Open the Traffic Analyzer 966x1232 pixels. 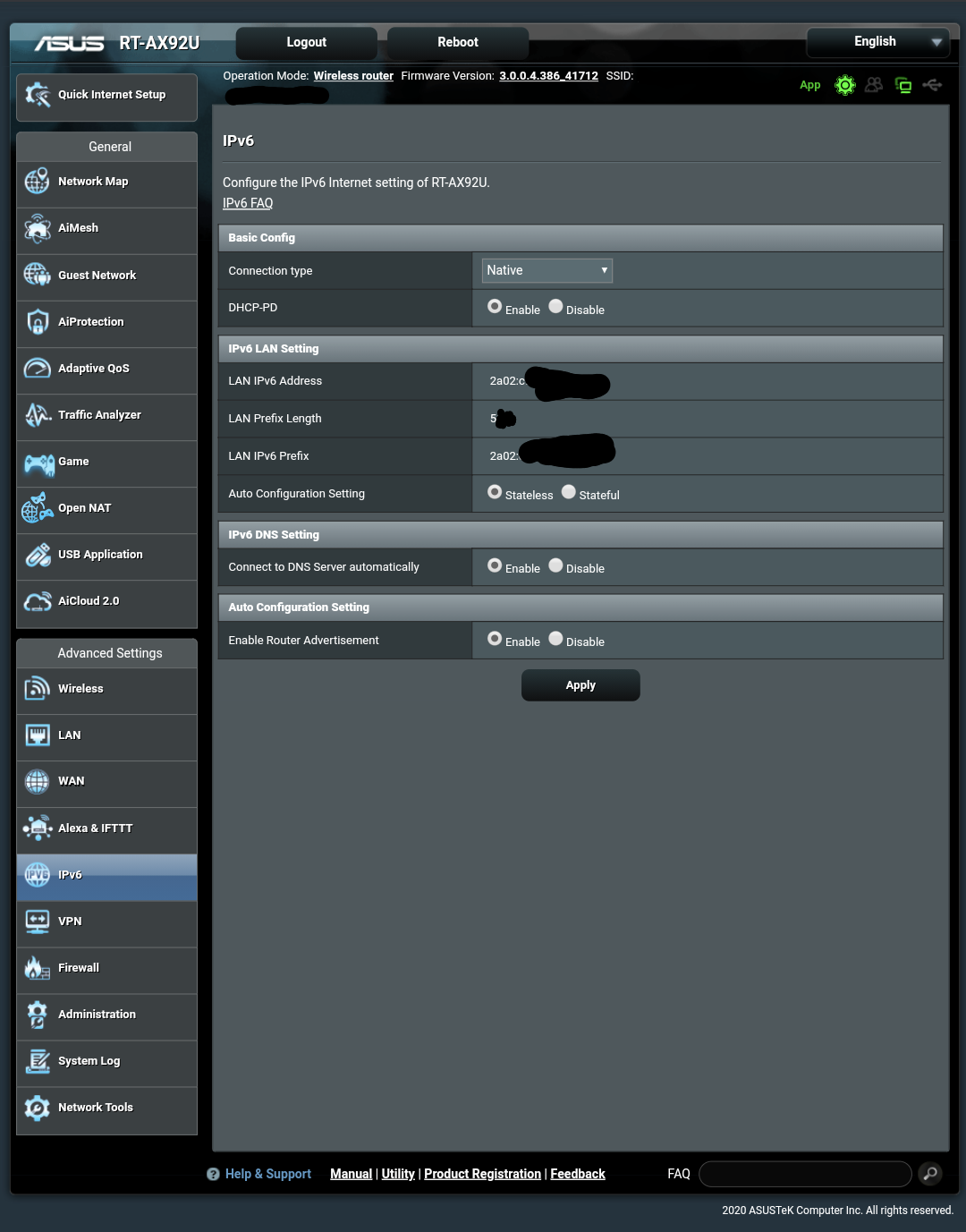coord(98,415)
